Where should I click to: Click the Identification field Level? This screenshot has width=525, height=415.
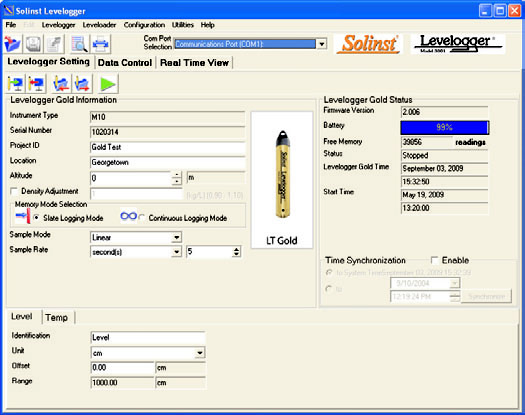[x=148, y=337]
